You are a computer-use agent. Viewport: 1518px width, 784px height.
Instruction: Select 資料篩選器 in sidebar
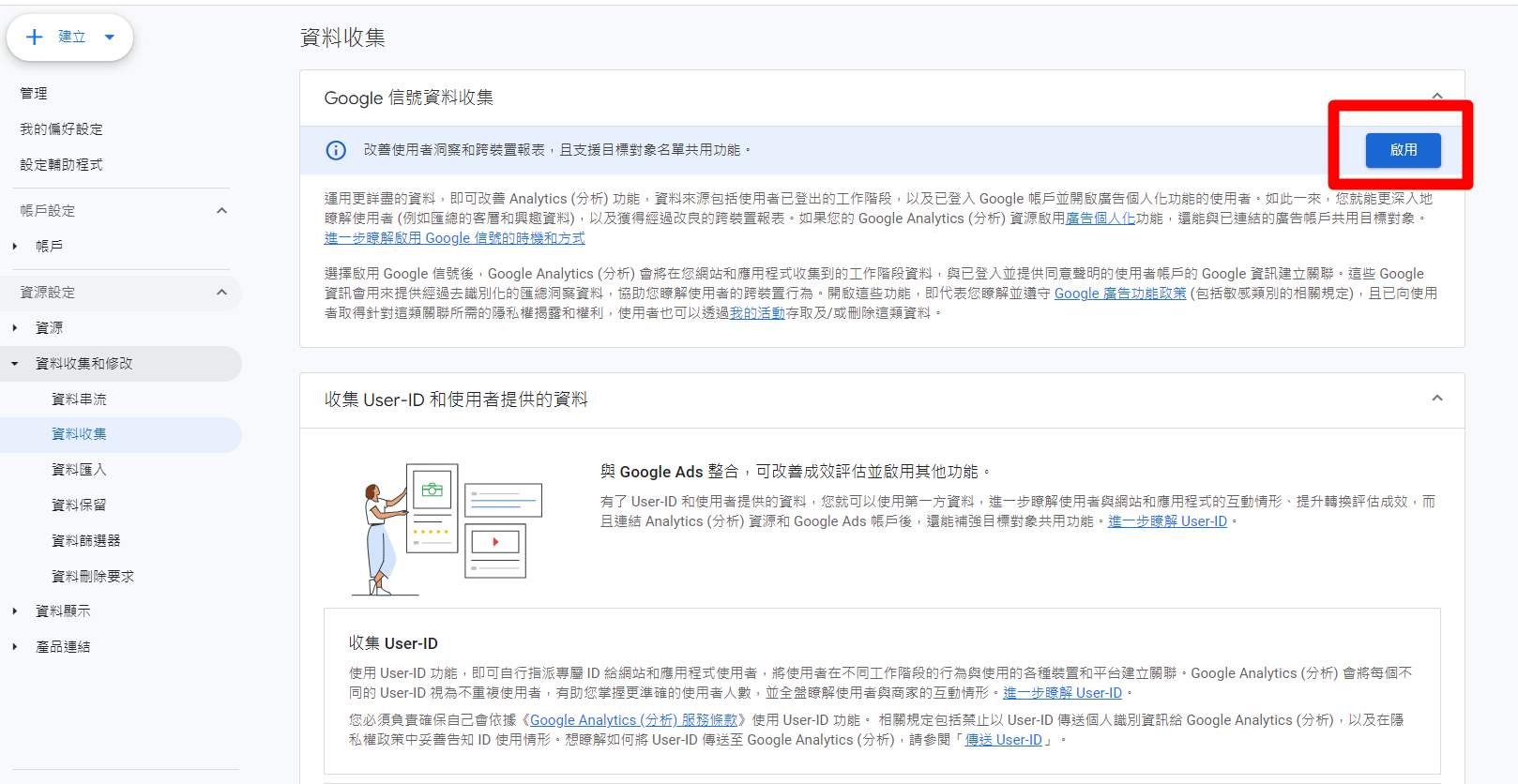pos(86,541)
